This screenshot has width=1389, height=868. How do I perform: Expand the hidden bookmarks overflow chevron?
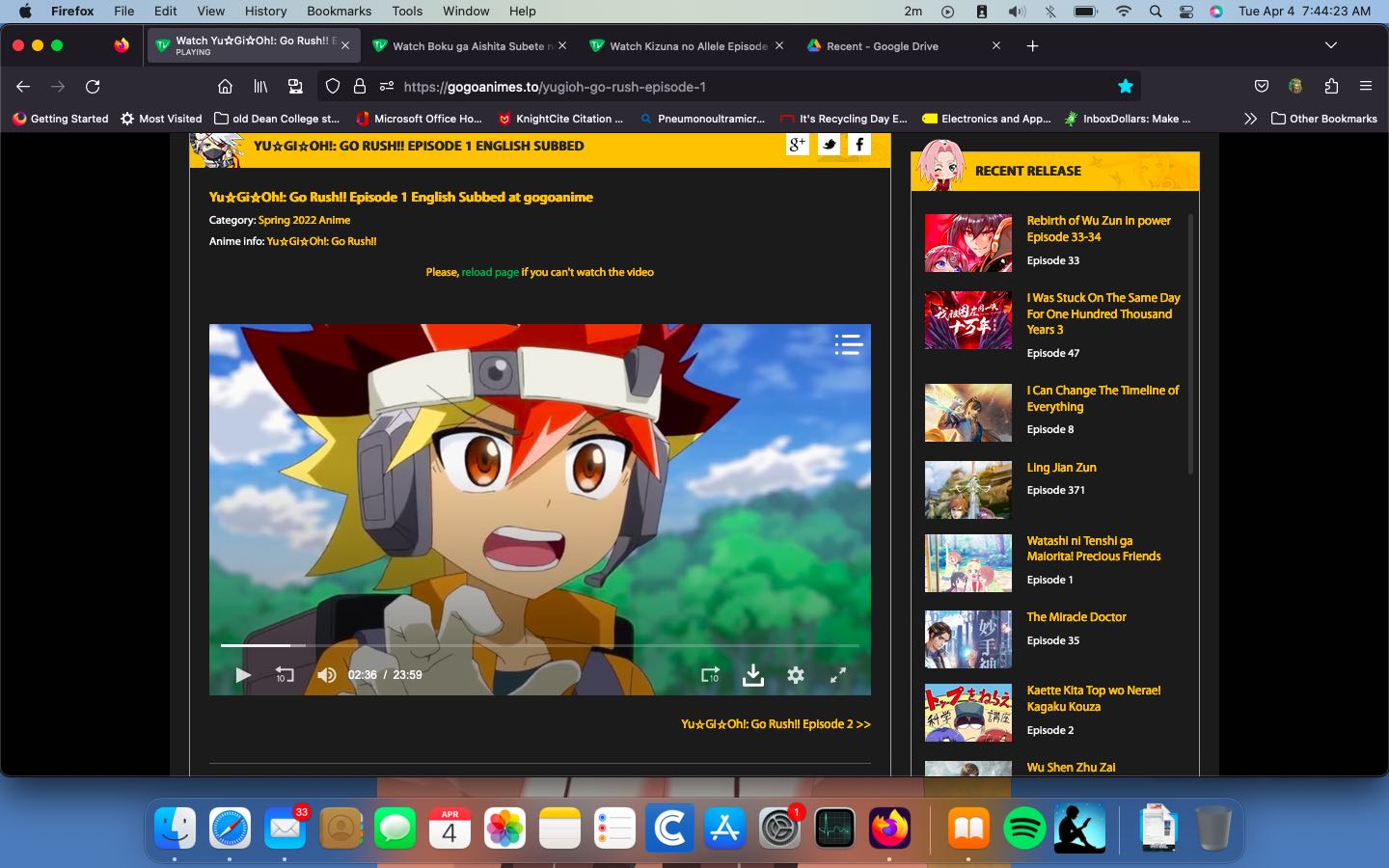pyautogui.click(x=1250, y=119)
